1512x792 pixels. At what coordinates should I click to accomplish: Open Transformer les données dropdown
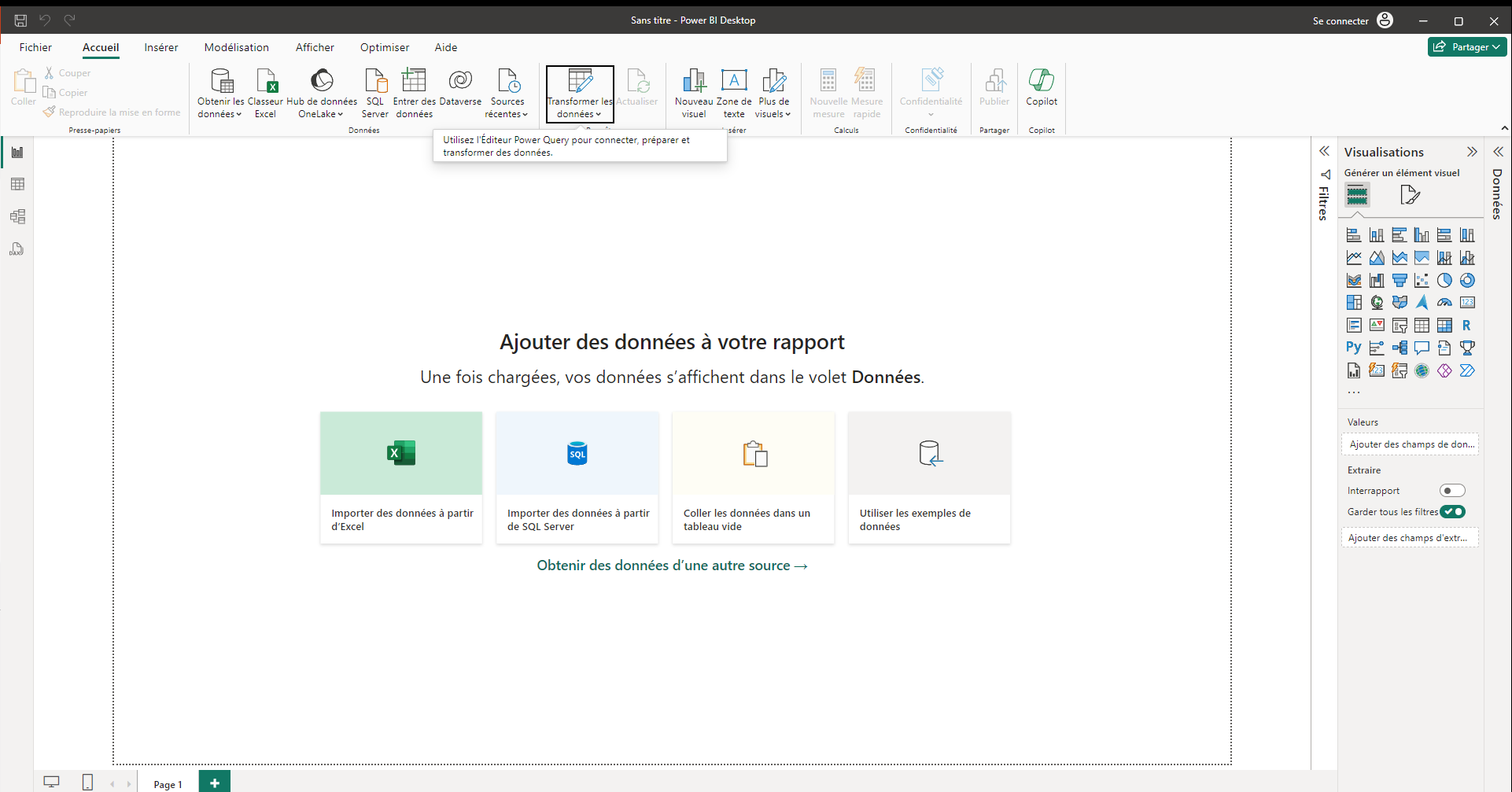click(x=580, y=94)
